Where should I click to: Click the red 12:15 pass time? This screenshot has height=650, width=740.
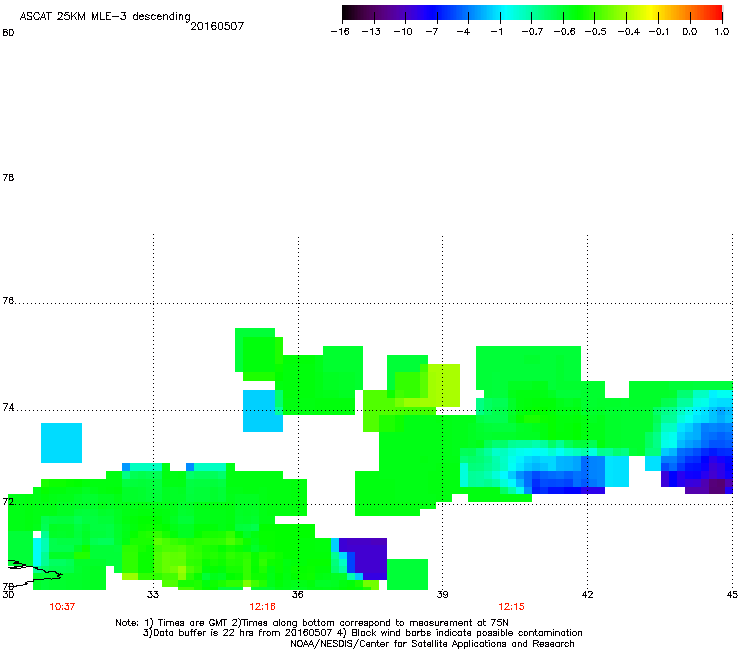point(512,607)
